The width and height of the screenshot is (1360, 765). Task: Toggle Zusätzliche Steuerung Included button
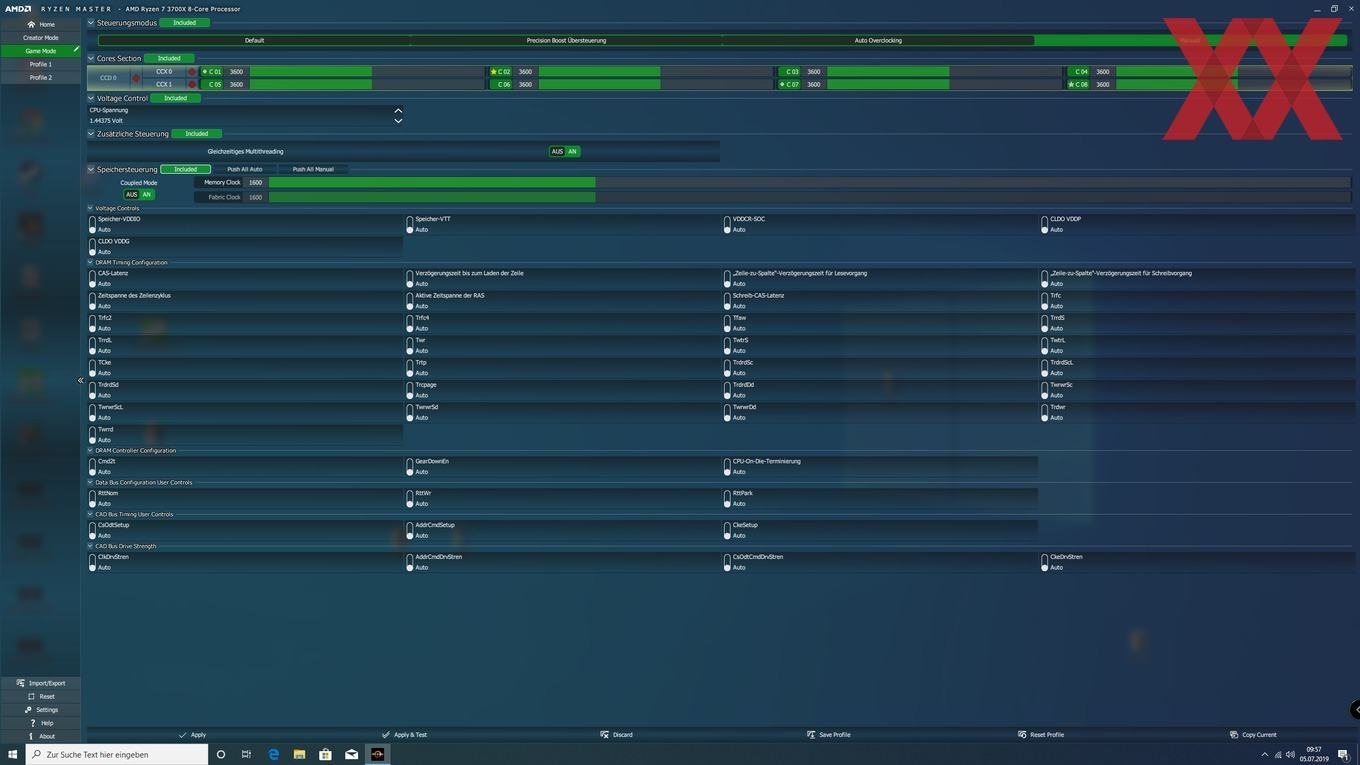(197, 133)
